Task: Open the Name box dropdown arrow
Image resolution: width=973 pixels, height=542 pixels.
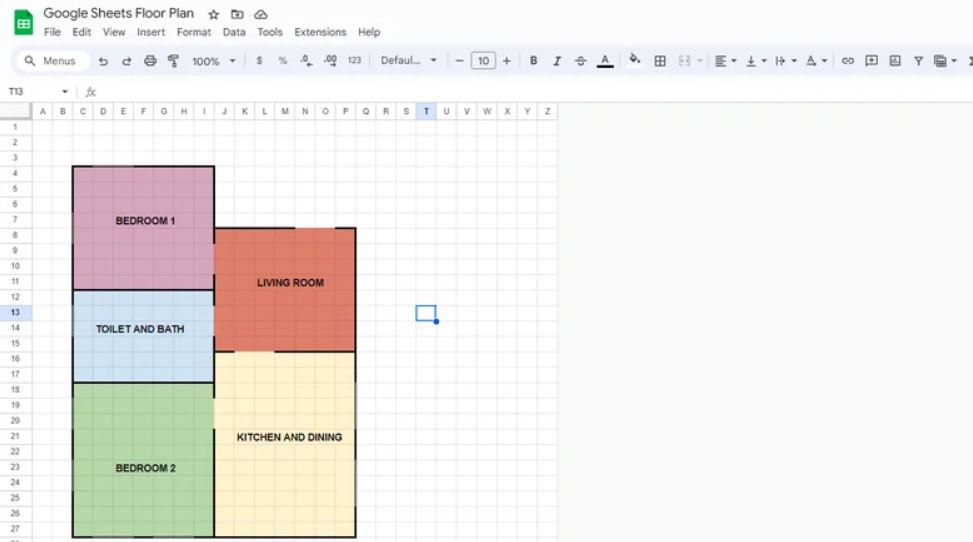Action: [x=65, y=92]
